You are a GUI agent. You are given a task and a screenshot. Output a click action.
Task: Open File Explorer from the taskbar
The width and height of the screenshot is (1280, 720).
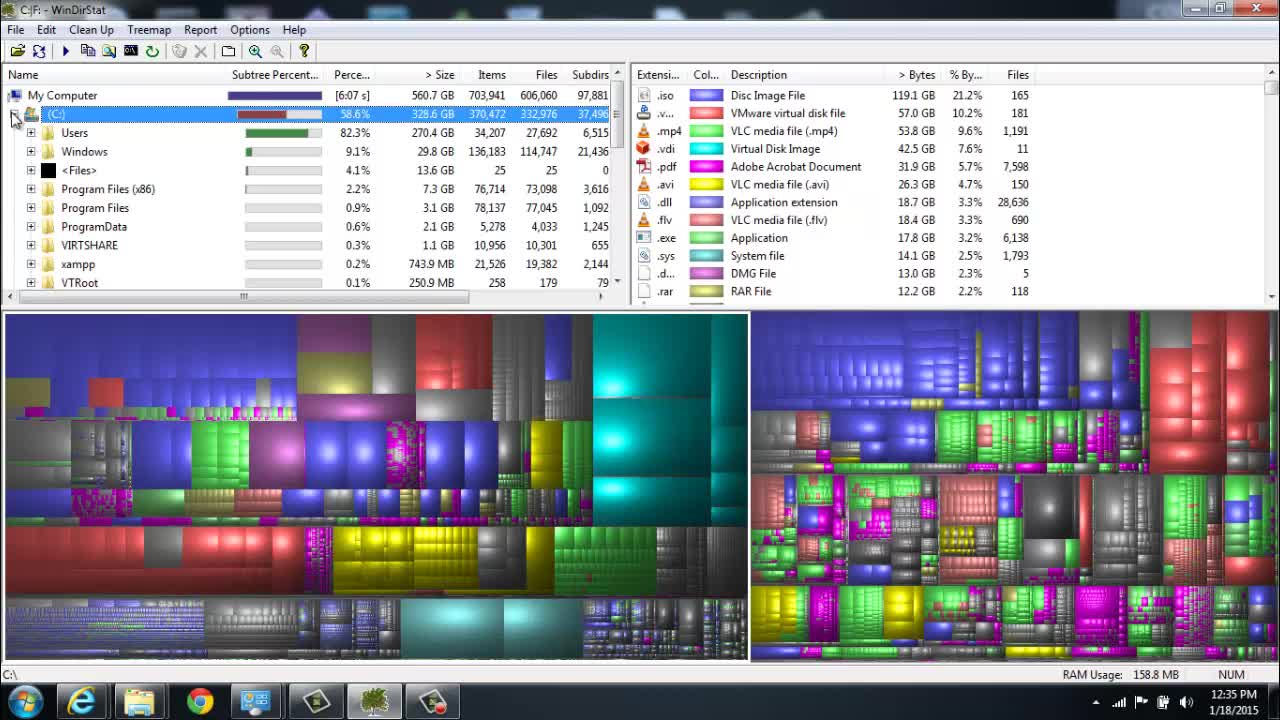click(140, 701)
